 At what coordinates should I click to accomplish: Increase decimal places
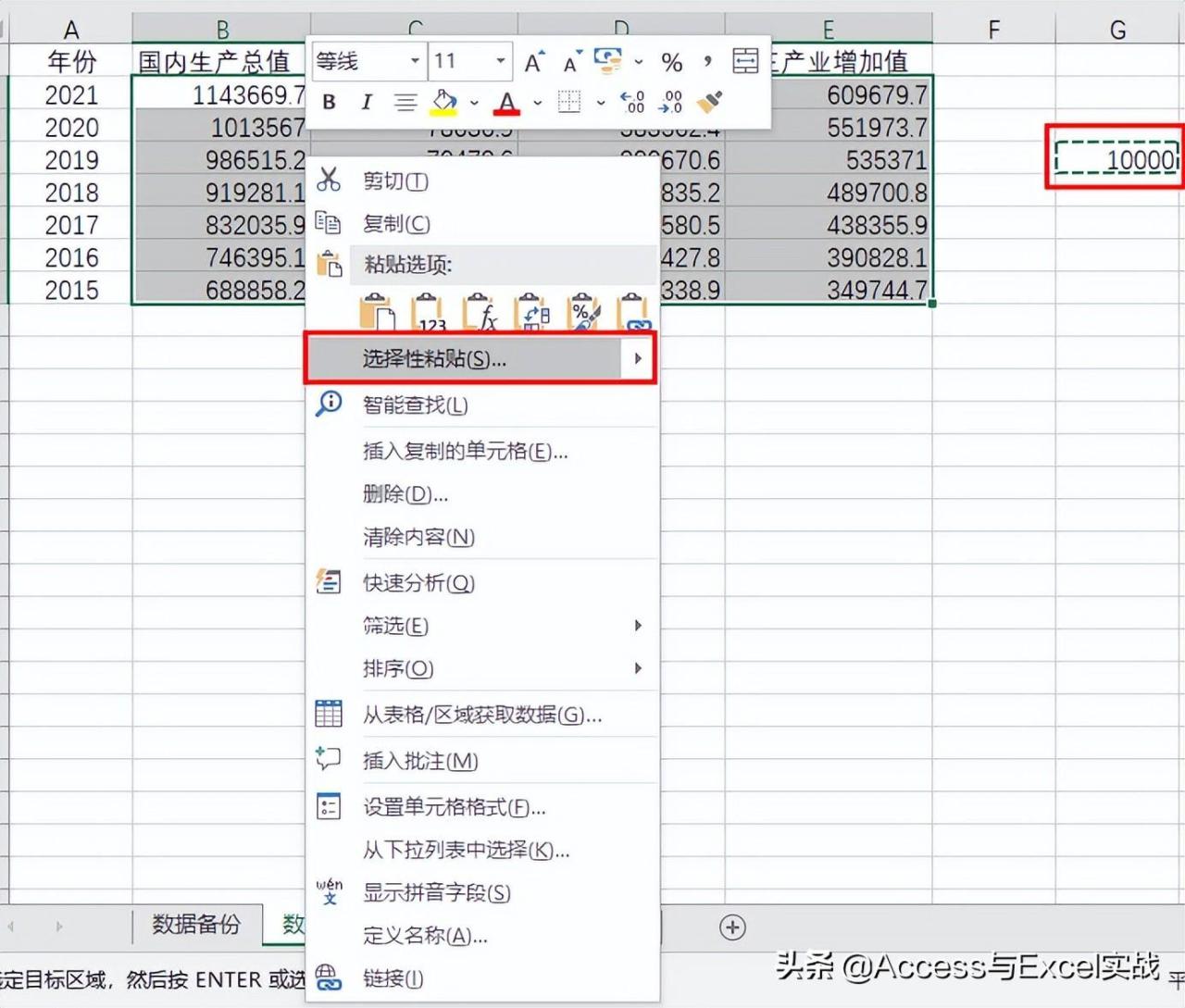coord(633,102)
